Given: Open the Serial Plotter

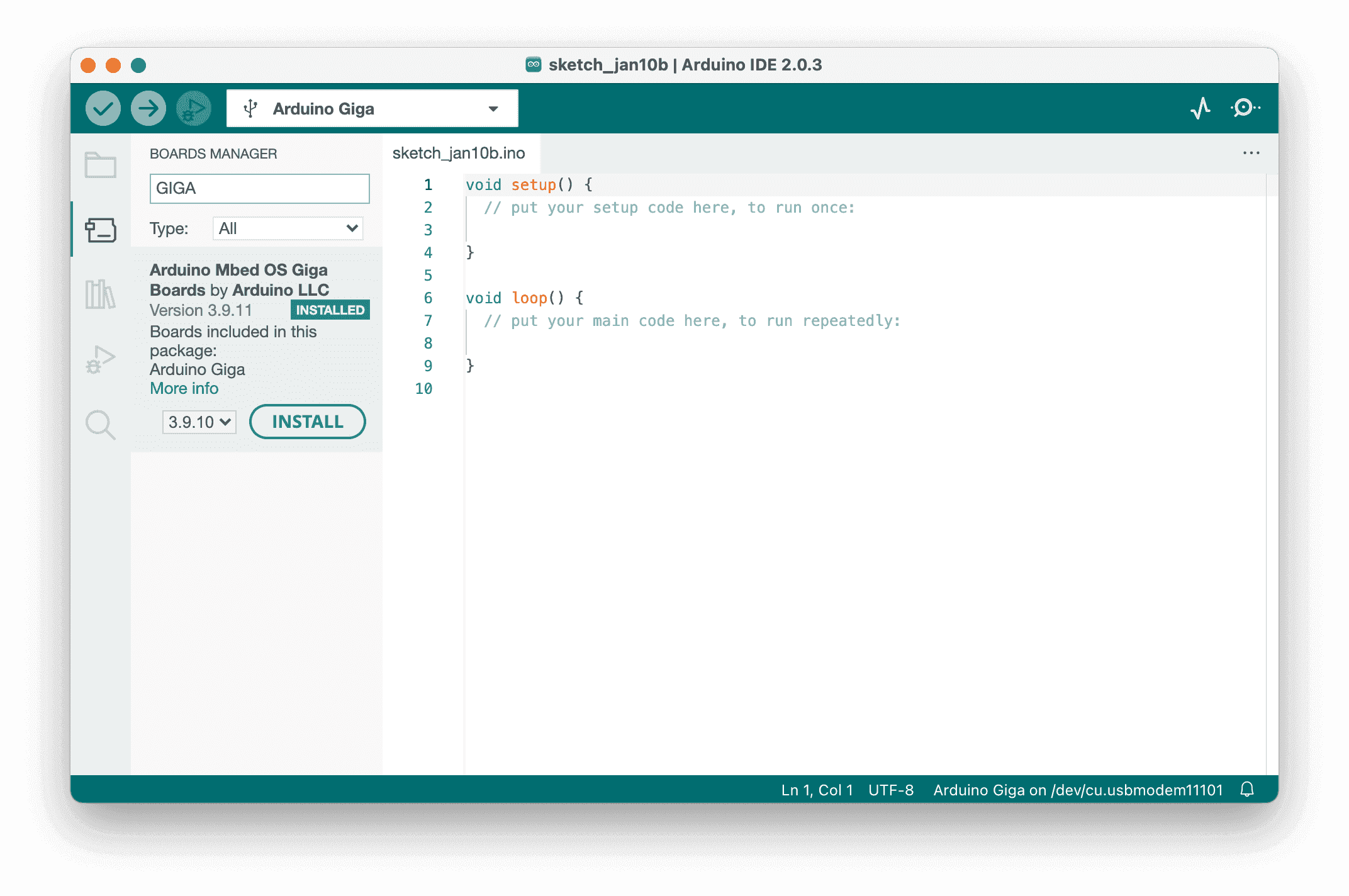Looking at the screenshot, I should (1201, 108).
